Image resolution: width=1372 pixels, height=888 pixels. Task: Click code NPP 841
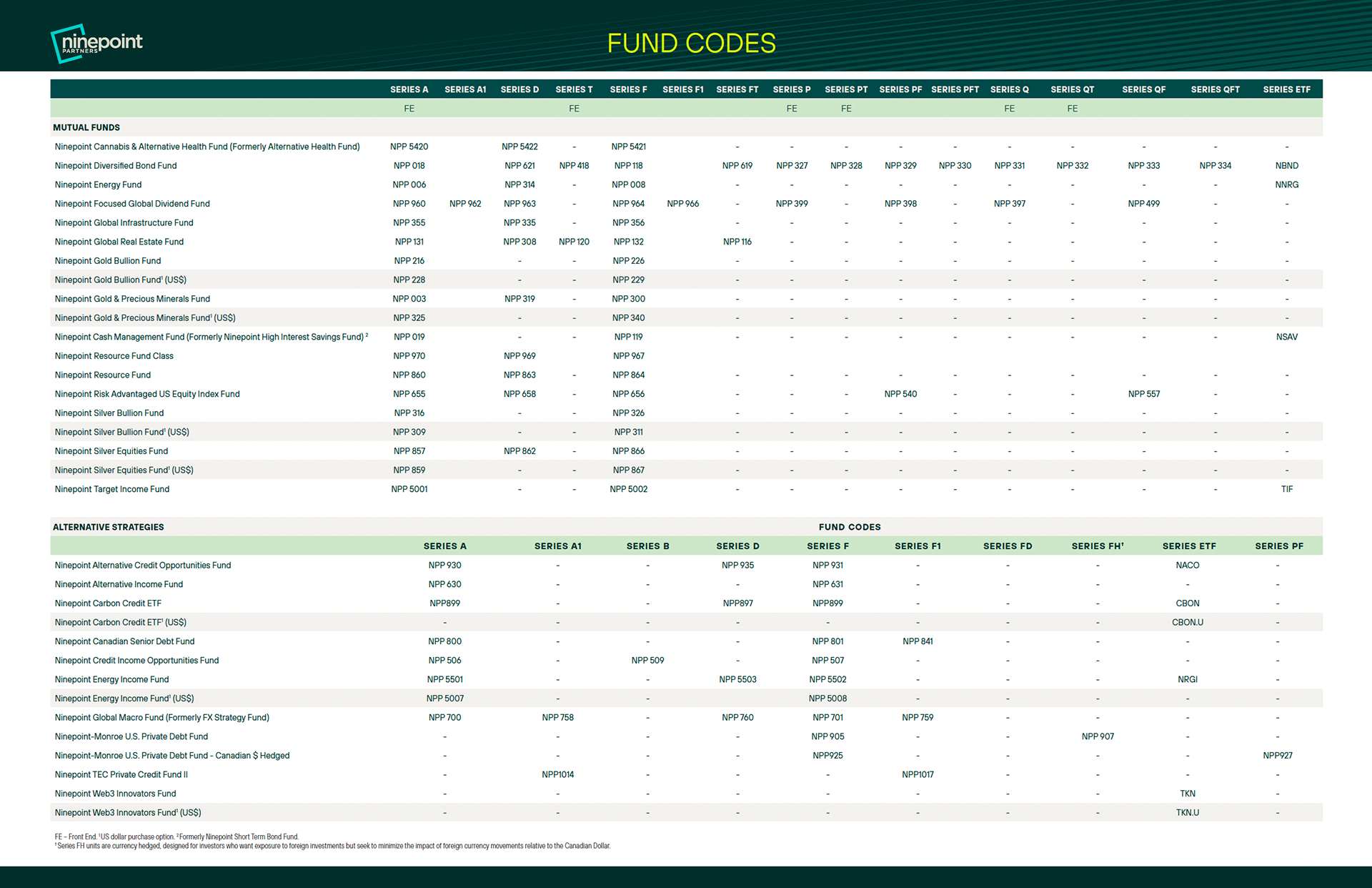tap(918, 641)
